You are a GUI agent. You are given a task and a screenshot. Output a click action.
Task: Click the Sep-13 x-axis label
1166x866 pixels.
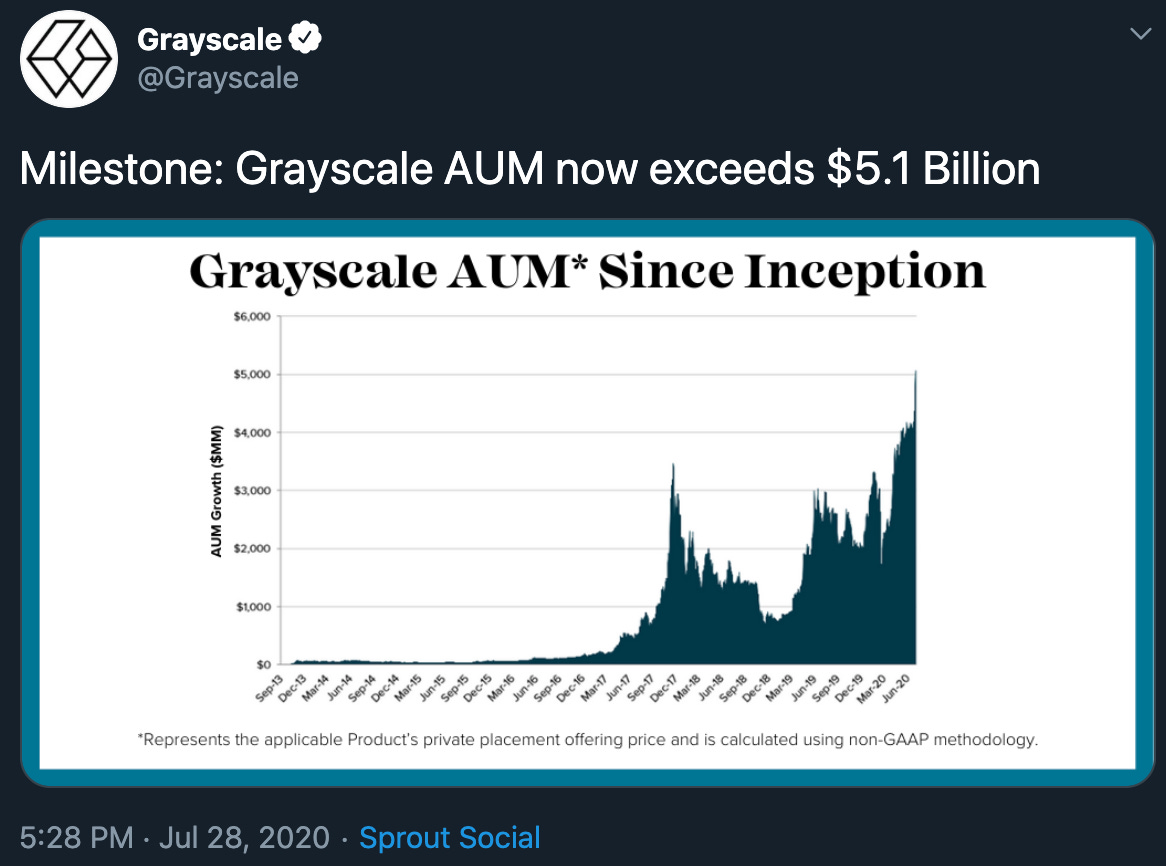269,689
